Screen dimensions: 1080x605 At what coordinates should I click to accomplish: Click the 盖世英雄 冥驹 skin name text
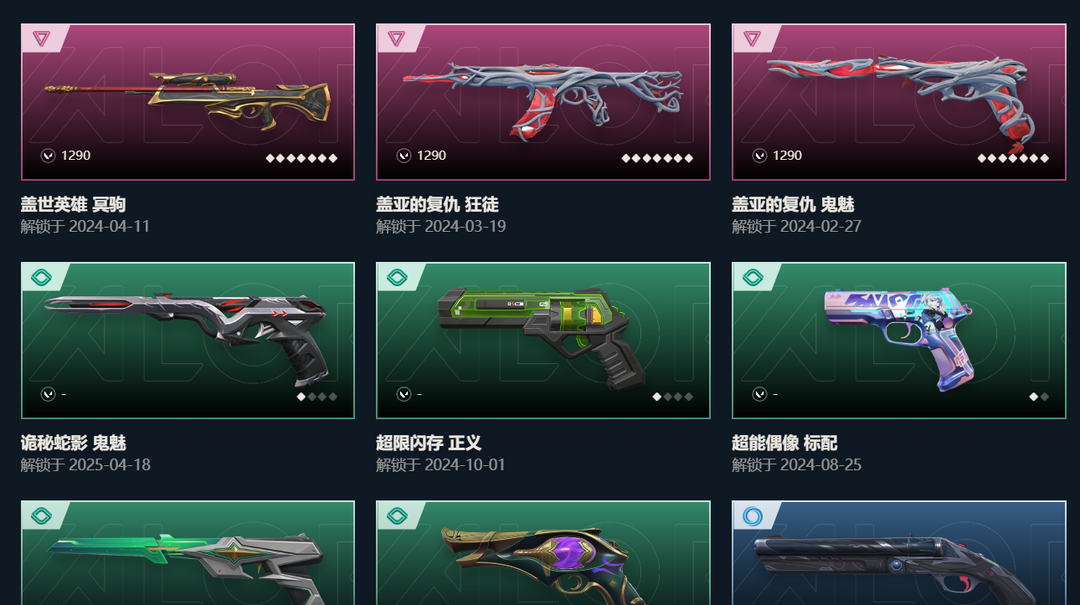point(73,205)
